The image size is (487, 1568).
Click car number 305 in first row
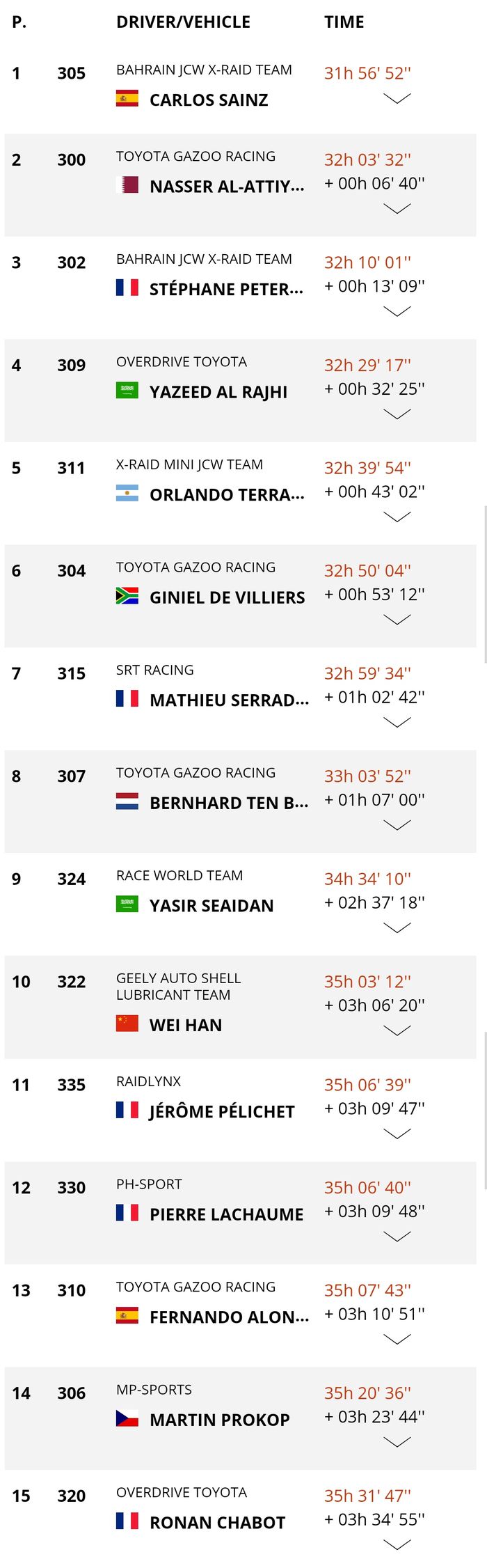[x=72, y=74]
